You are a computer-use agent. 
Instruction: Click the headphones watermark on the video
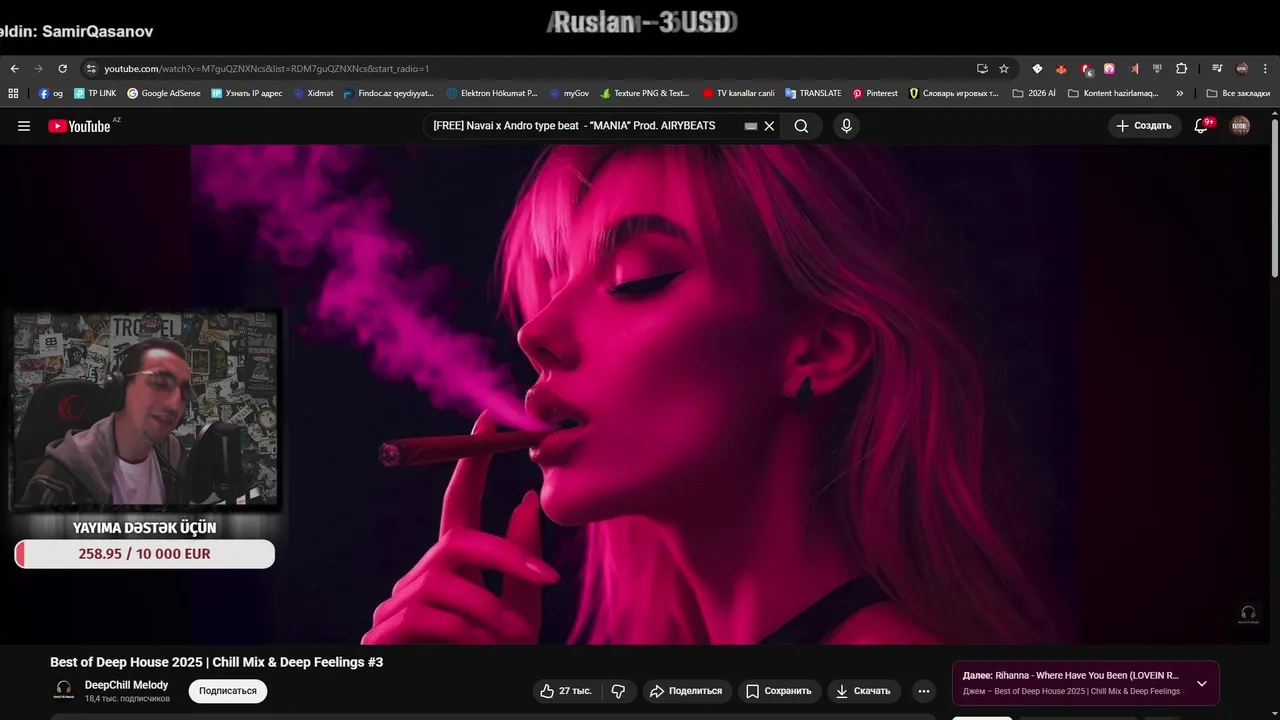[x=1248, y=615]
